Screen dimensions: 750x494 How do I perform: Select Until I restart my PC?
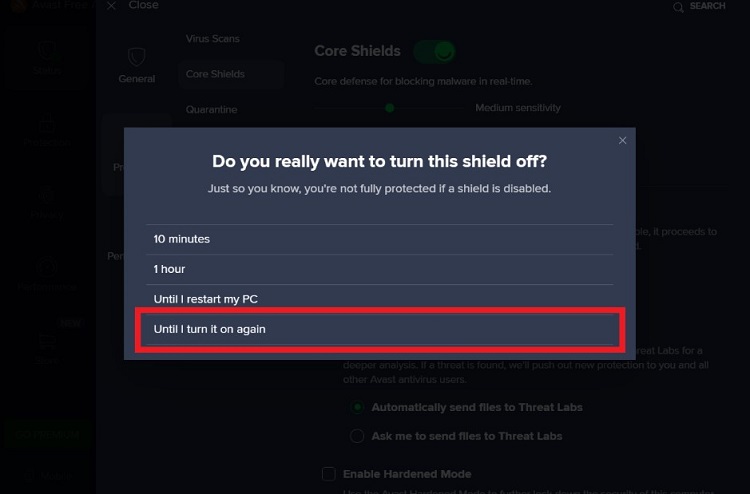(x=380, y=299)
